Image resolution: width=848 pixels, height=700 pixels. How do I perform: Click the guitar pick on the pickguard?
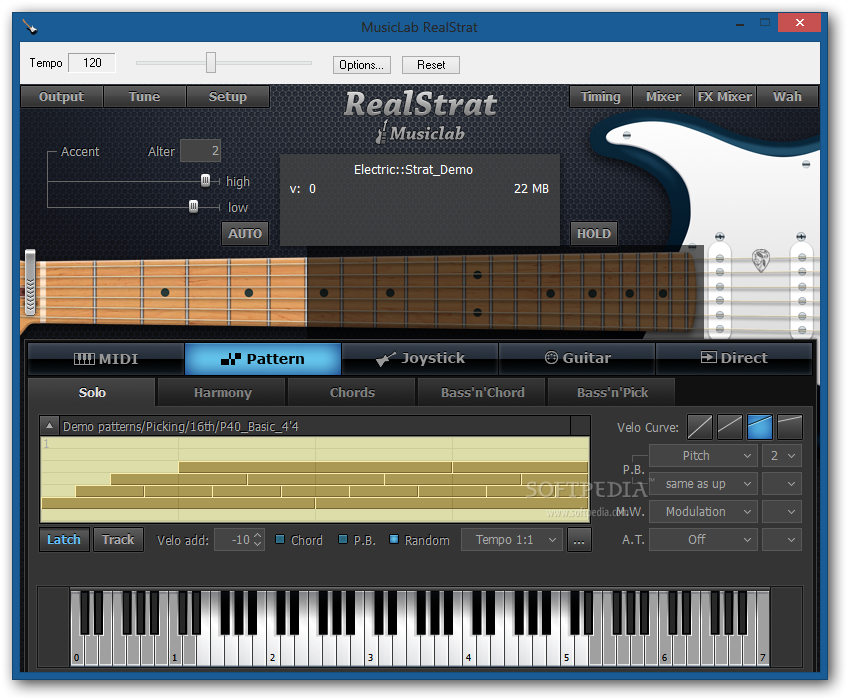(x=760, y=260)
